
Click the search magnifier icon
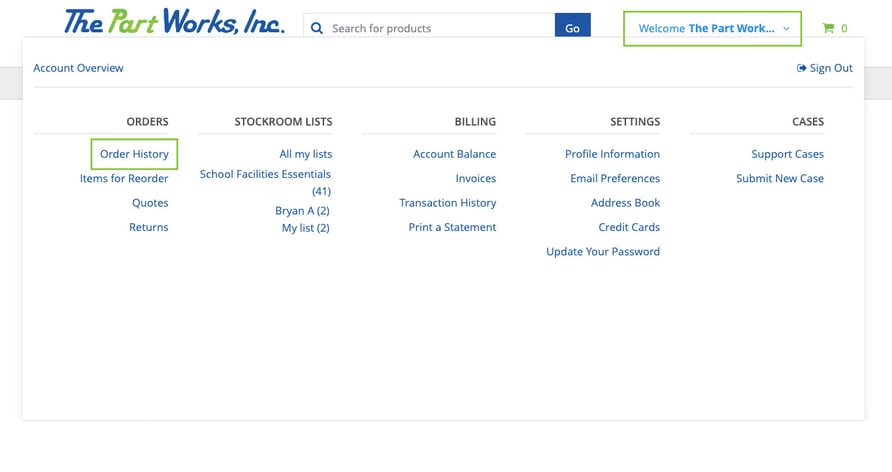click(317, 28)
